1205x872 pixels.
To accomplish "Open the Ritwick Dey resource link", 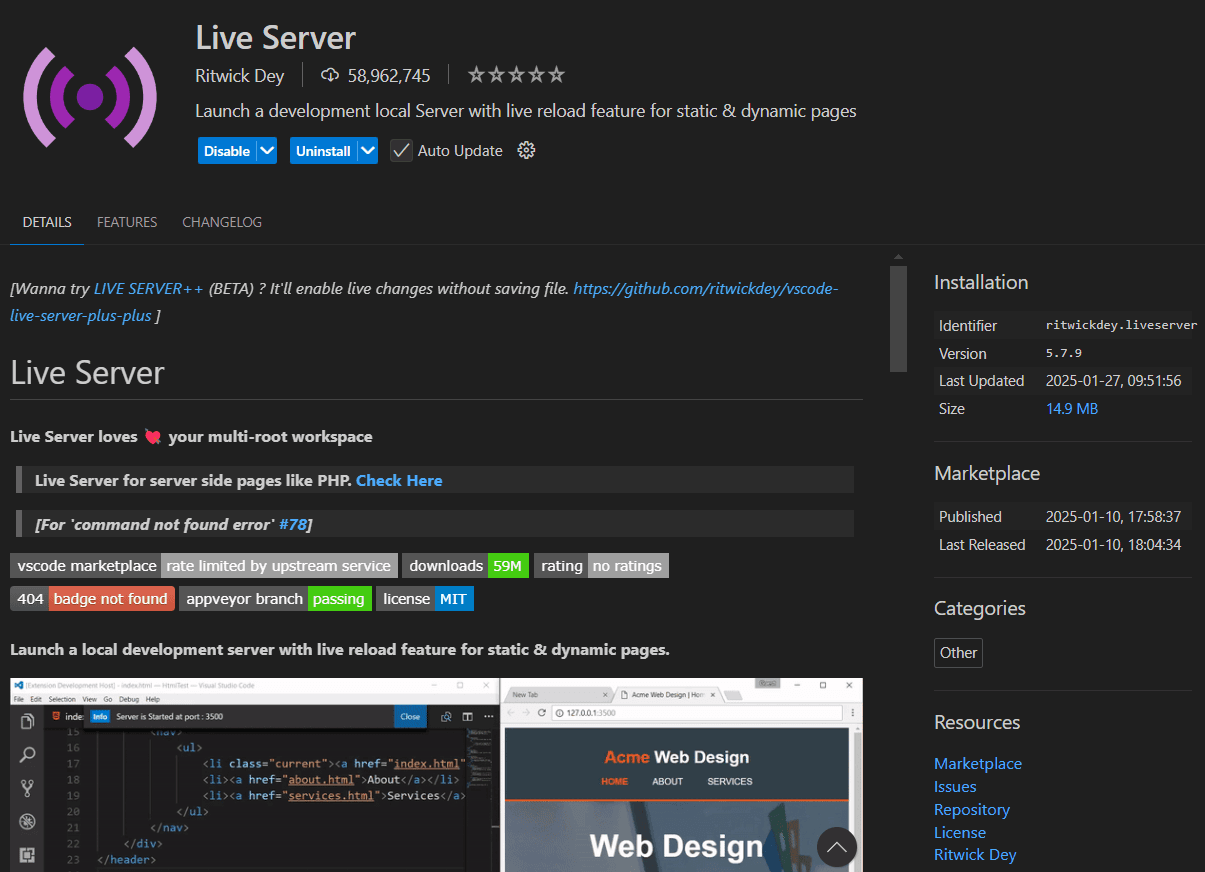I will click(975, 855).
